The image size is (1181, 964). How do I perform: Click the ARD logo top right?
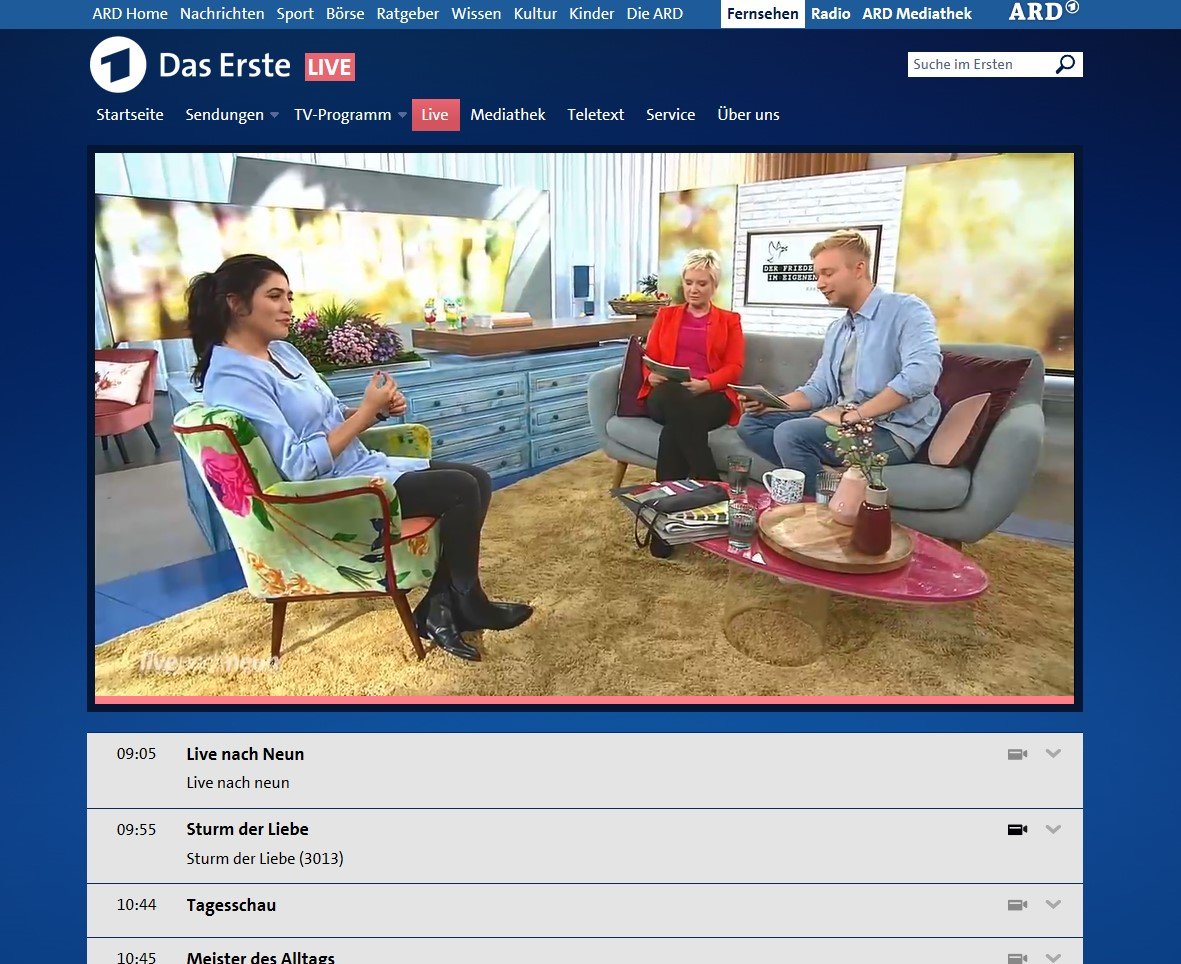pos(1043,13)
